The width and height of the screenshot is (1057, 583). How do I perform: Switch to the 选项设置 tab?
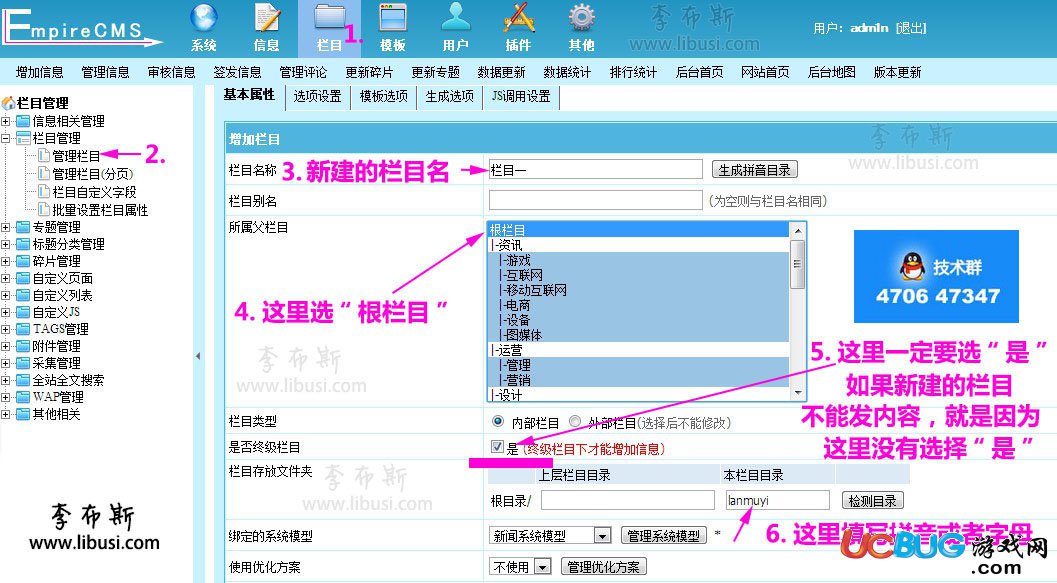(318, 96)
